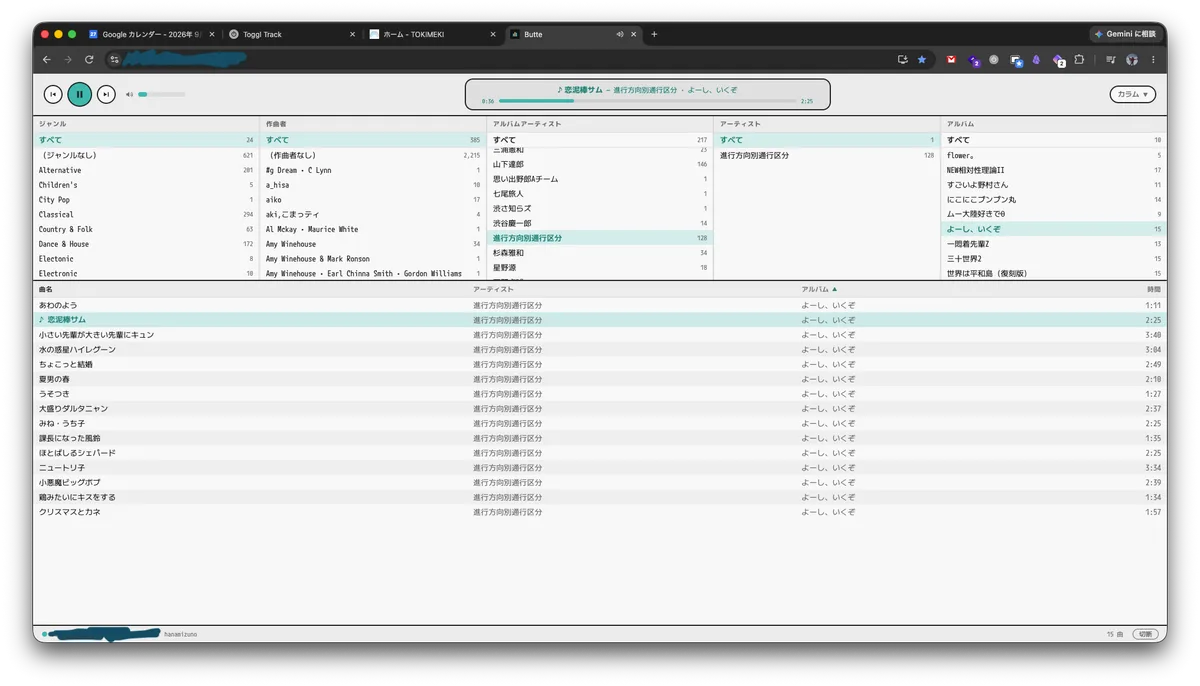
Task: Open the Chrome profile avatar
Action: pos(1132,60)
